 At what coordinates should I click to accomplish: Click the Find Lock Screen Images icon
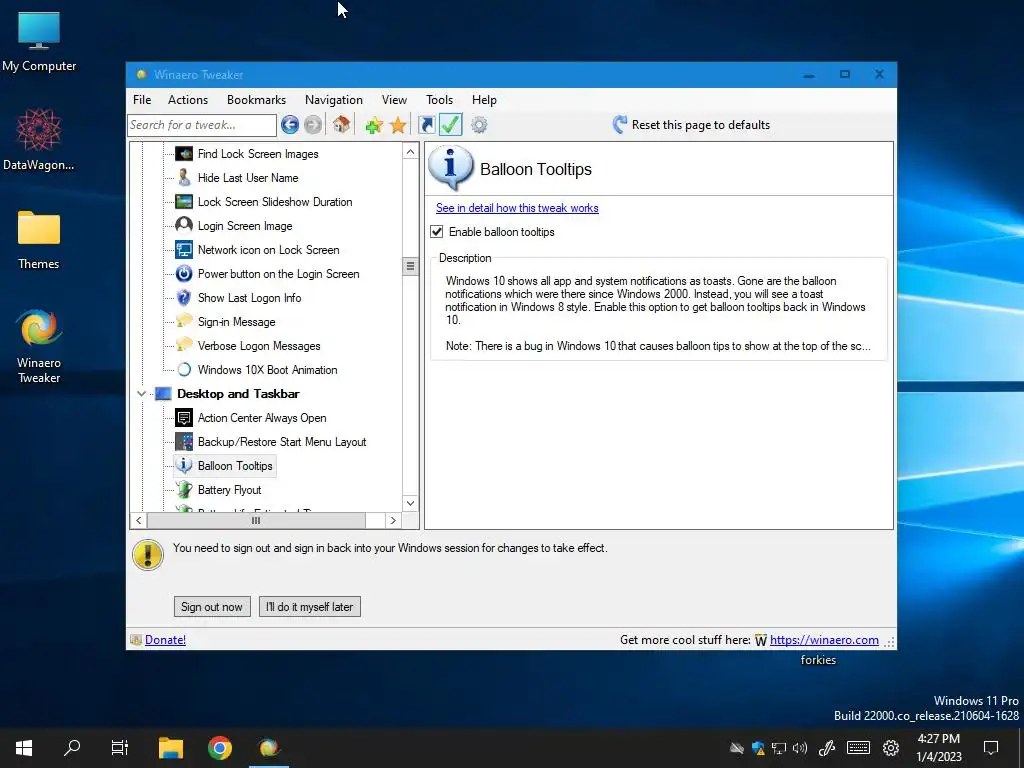tap(184, 153)
